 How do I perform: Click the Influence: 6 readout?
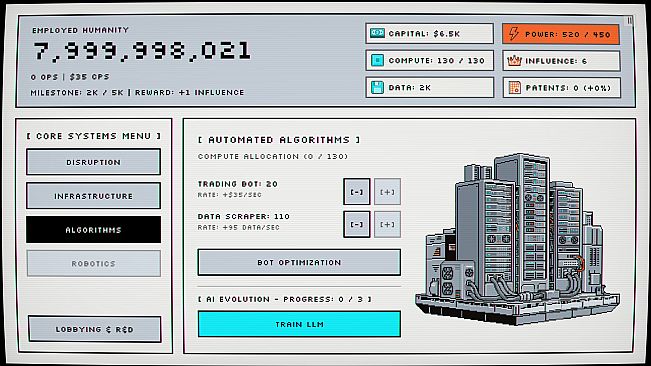[561, 61]
